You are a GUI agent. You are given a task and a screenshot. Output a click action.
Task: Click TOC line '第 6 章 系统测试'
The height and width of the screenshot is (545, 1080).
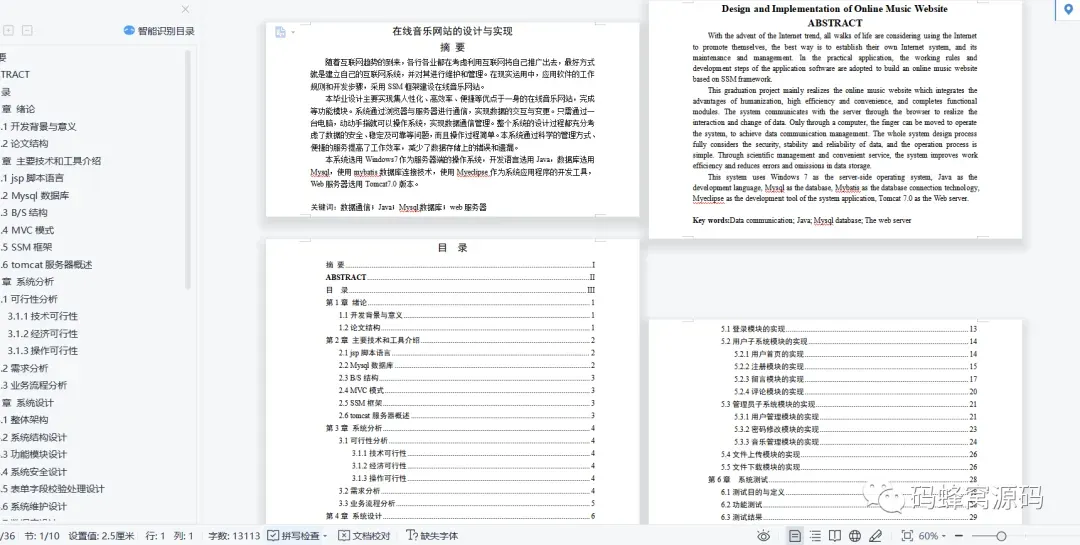842,479
